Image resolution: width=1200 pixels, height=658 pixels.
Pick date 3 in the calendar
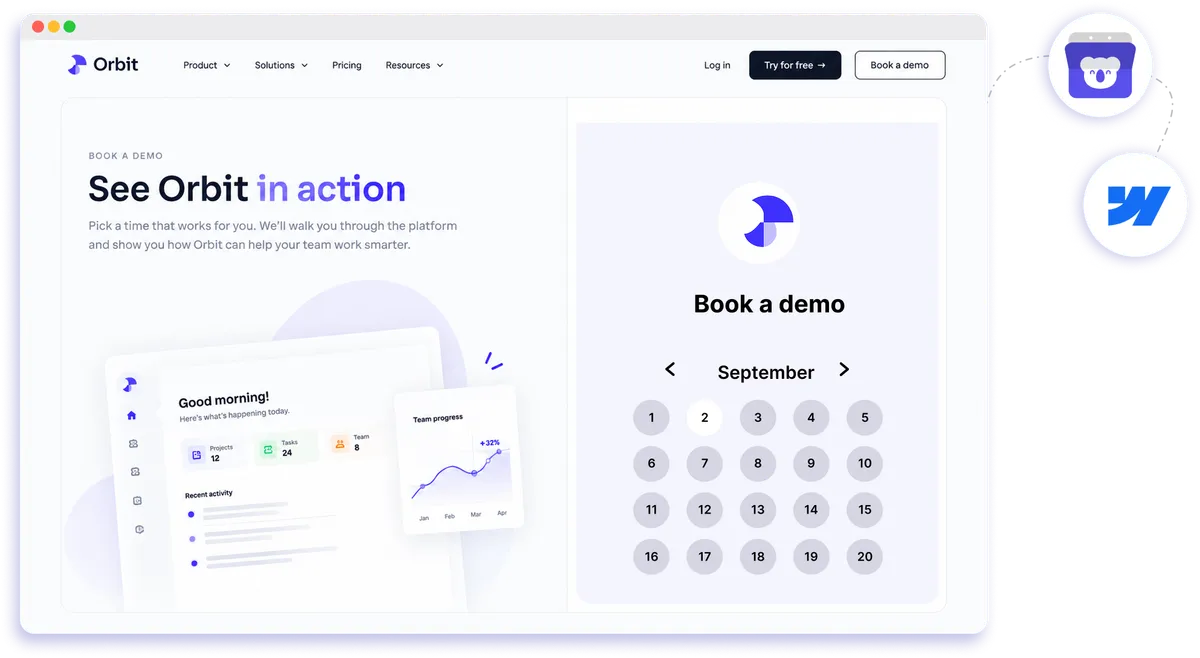758,418
